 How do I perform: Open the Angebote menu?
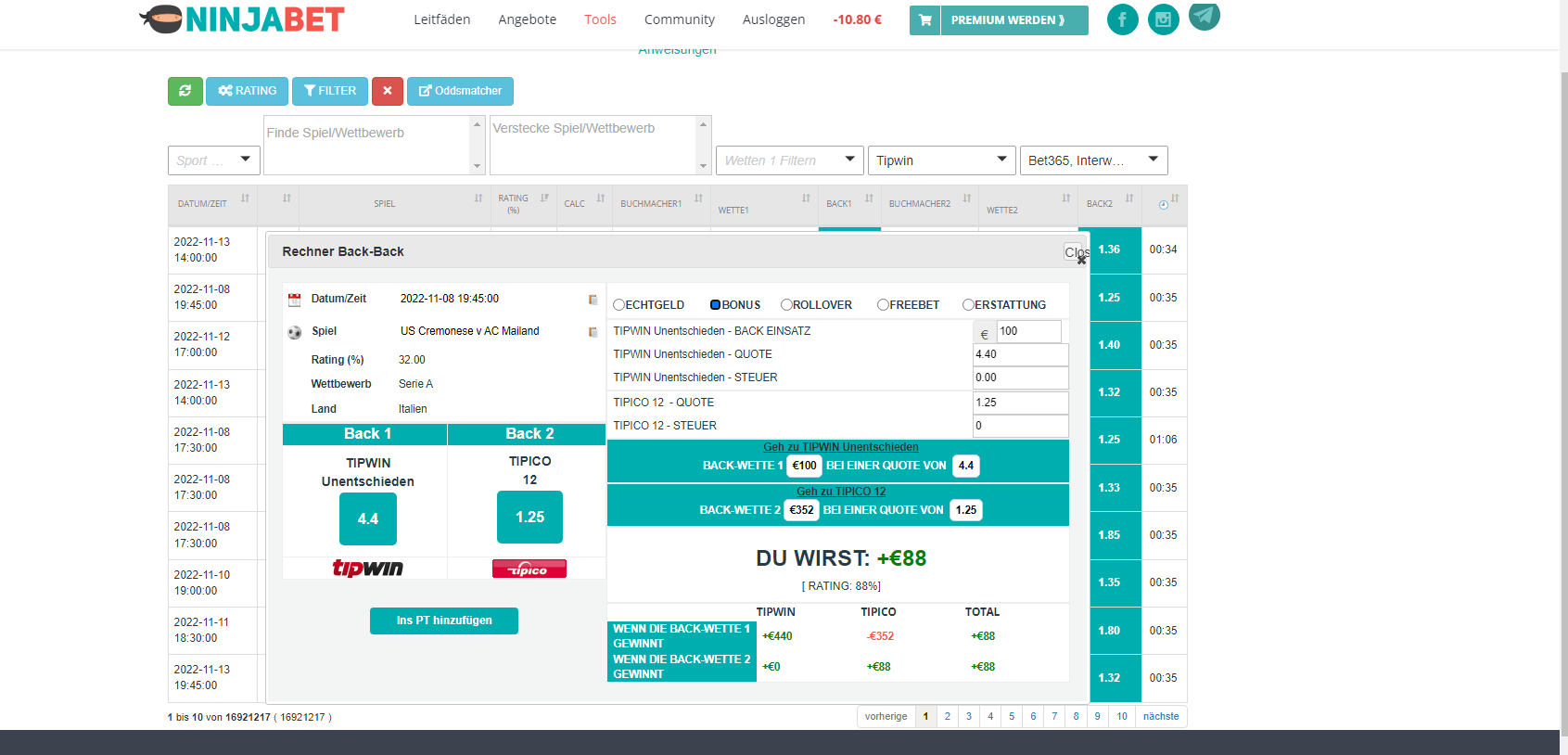point(527,19)
